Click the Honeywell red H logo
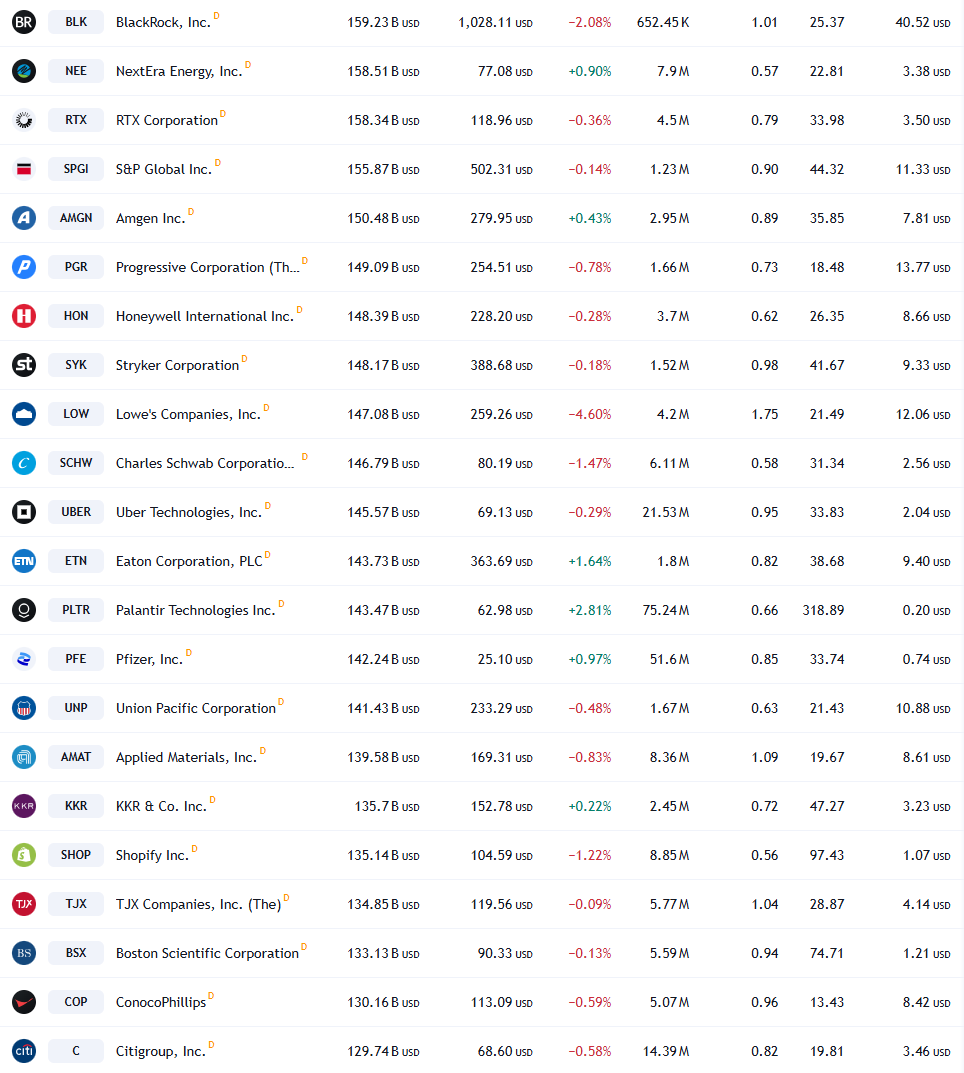This screenshot has height=1073, width=964. pos(24,316)
